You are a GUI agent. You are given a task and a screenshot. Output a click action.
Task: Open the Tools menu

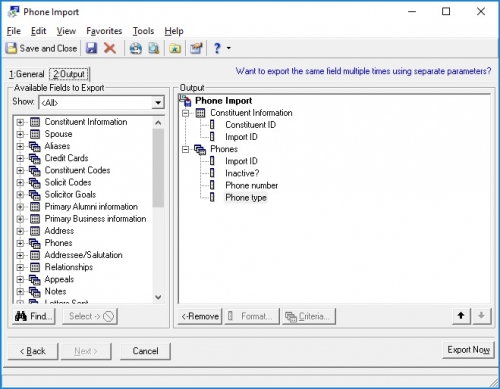pyautogui.click(x=143, y=31)
